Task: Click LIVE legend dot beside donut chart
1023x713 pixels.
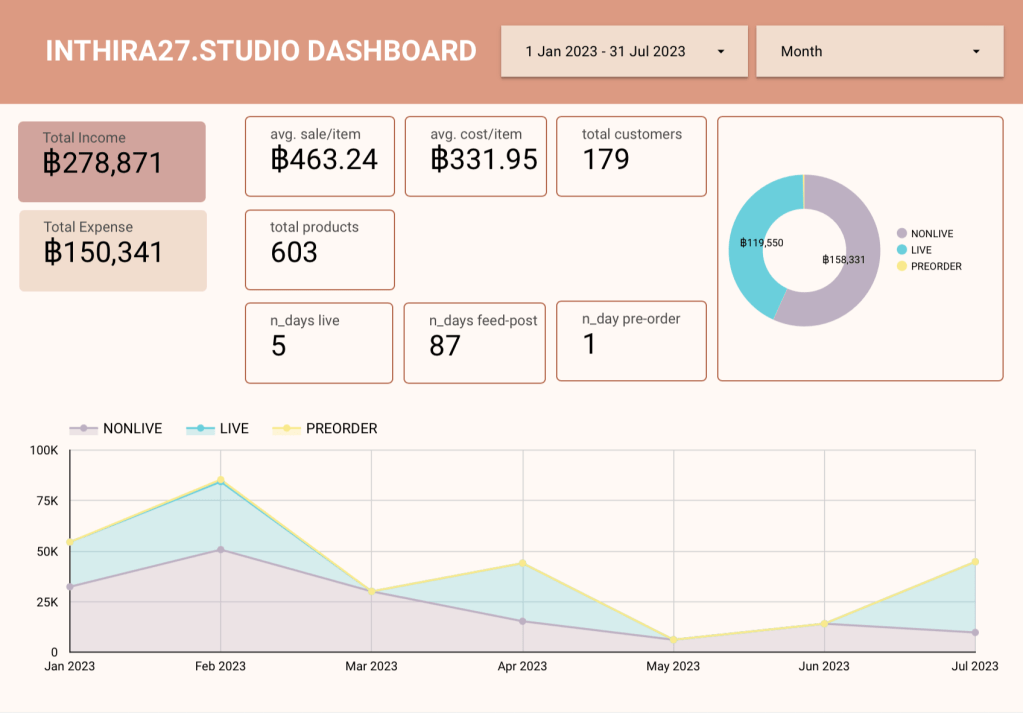Action: [902, 250]
